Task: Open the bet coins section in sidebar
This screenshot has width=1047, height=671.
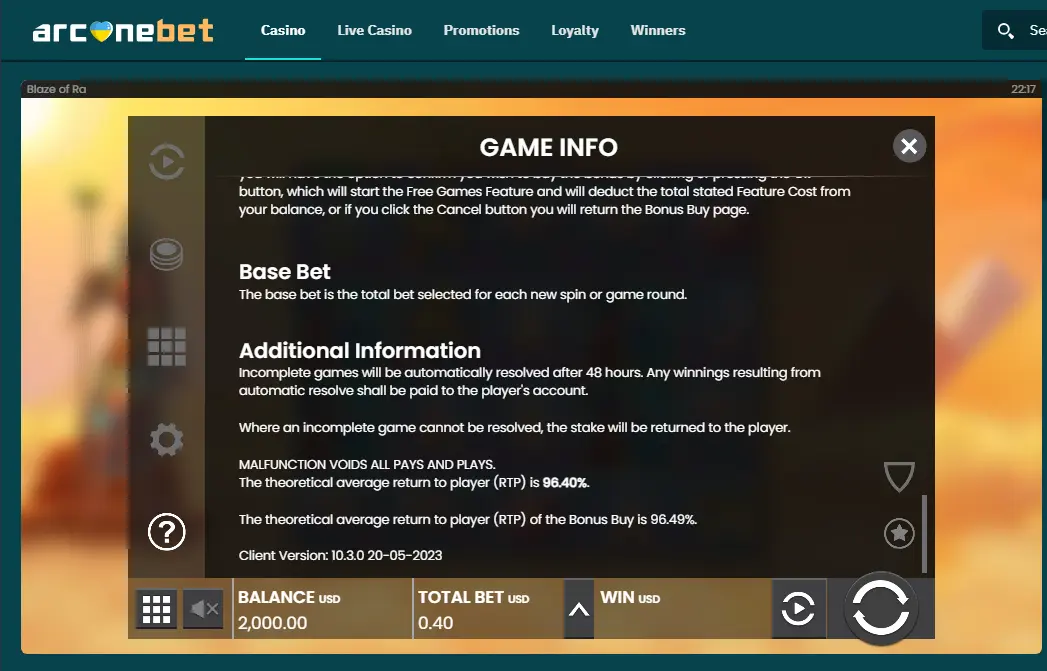Action: click(166, 254)
